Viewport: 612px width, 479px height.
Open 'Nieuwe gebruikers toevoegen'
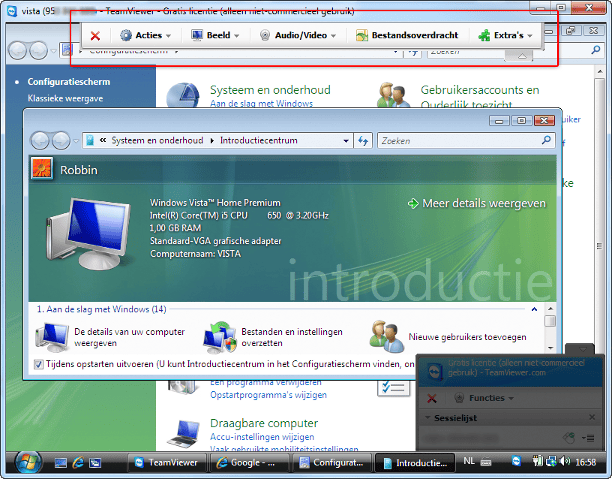448,337
